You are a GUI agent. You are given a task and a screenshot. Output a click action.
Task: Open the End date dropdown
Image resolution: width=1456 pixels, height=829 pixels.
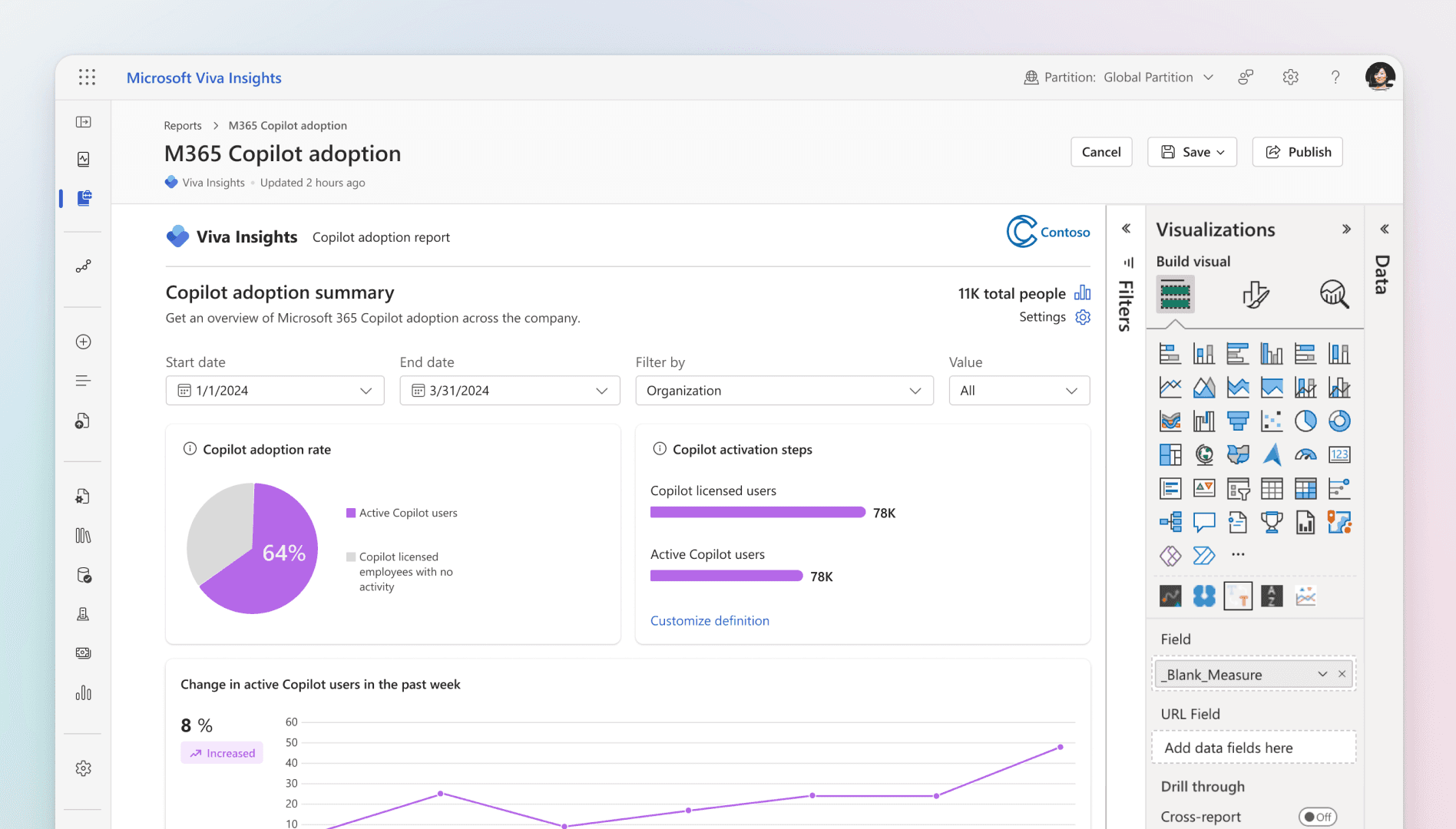click(x=510, y=390)
